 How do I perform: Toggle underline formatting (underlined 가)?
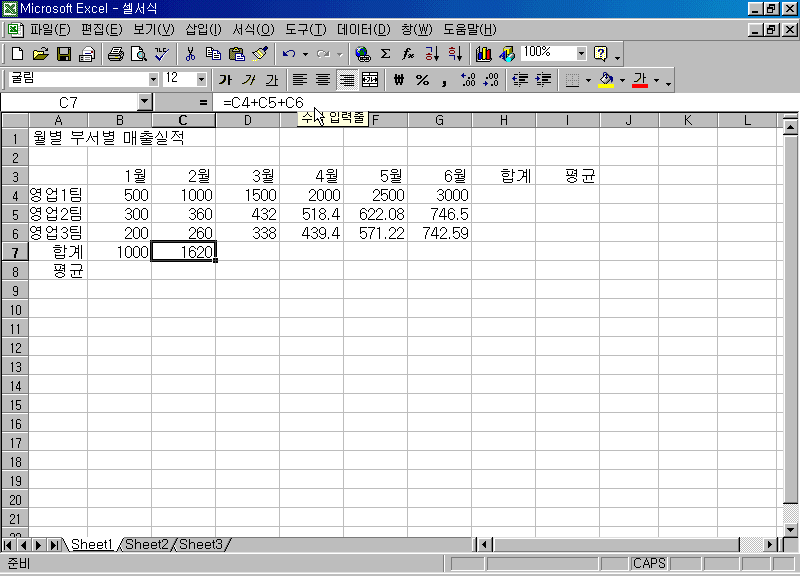click(x=272, y=80)
